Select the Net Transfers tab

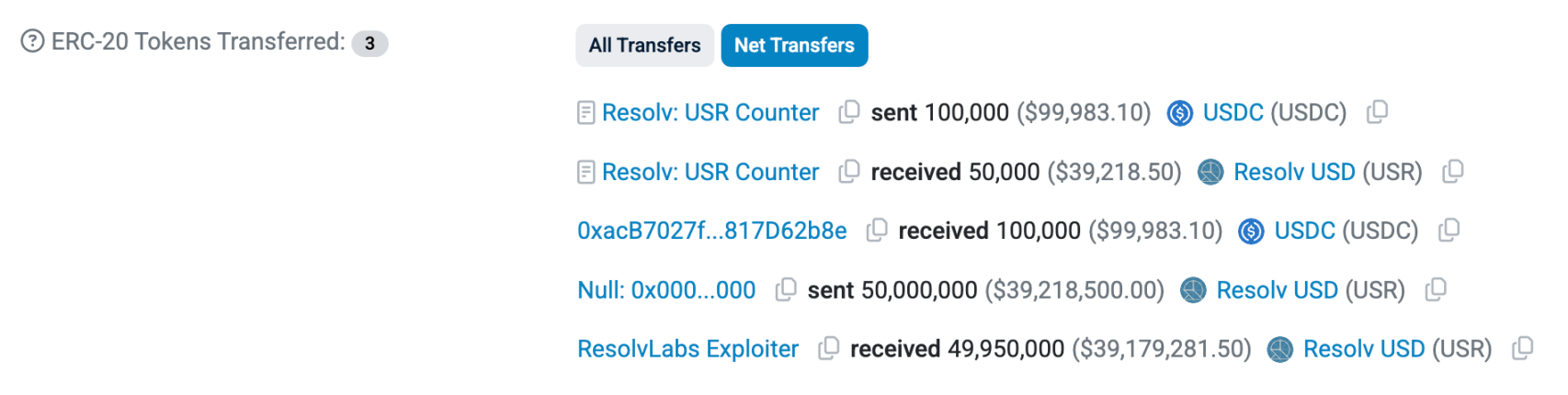pos(794,45)
